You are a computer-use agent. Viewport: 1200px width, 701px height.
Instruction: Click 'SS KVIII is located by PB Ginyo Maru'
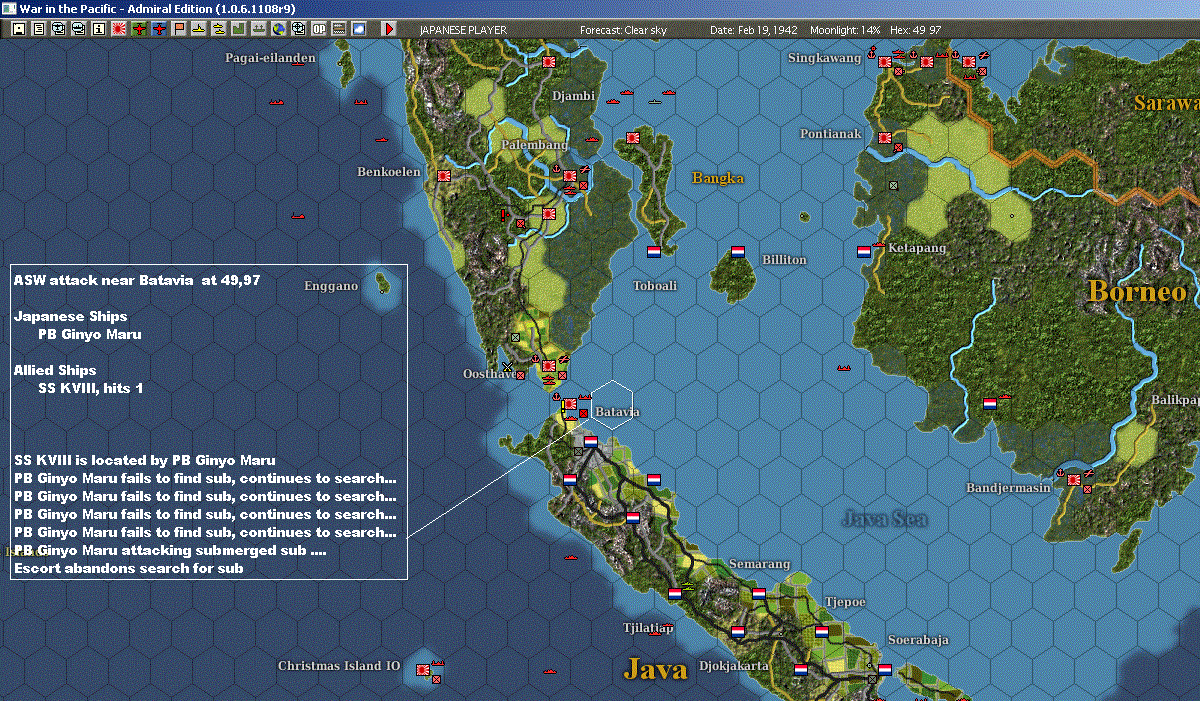145,460
